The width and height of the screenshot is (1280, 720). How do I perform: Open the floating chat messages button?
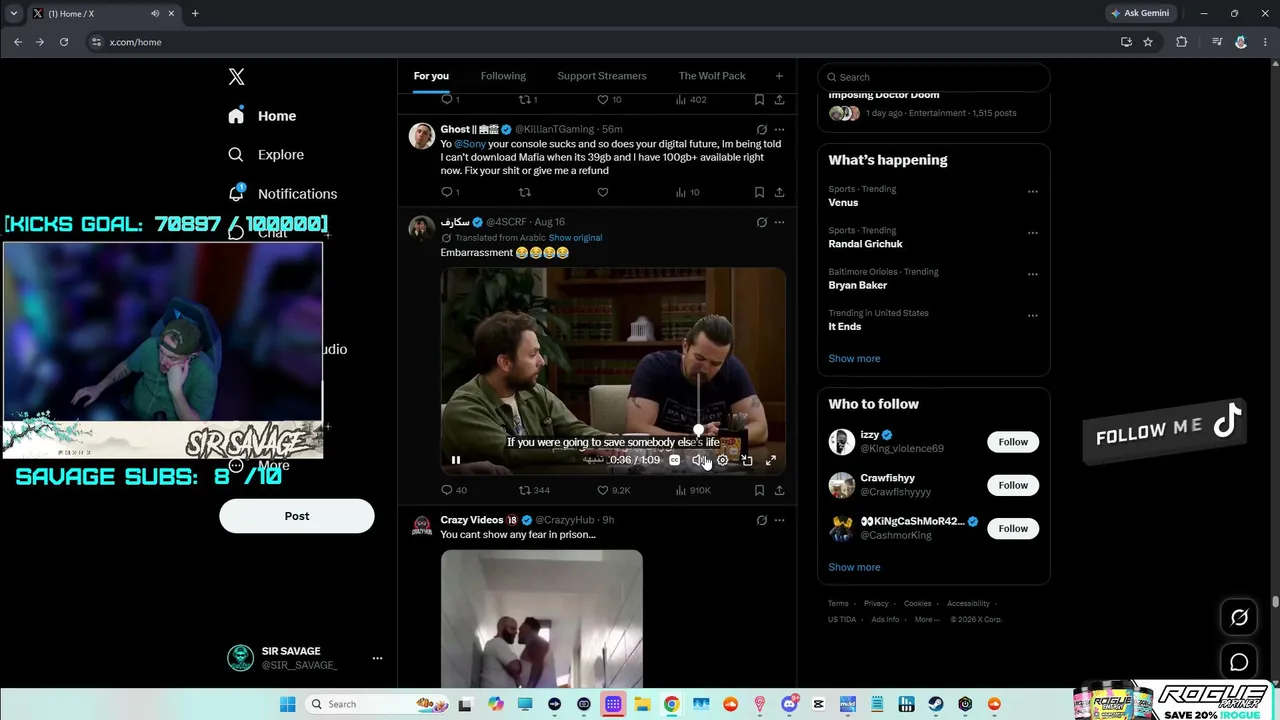point(1239,662)
